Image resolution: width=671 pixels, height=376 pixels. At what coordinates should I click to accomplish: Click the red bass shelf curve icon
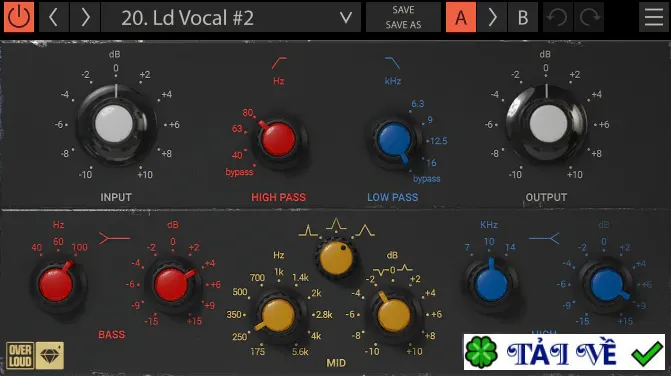tap(114, 238)
